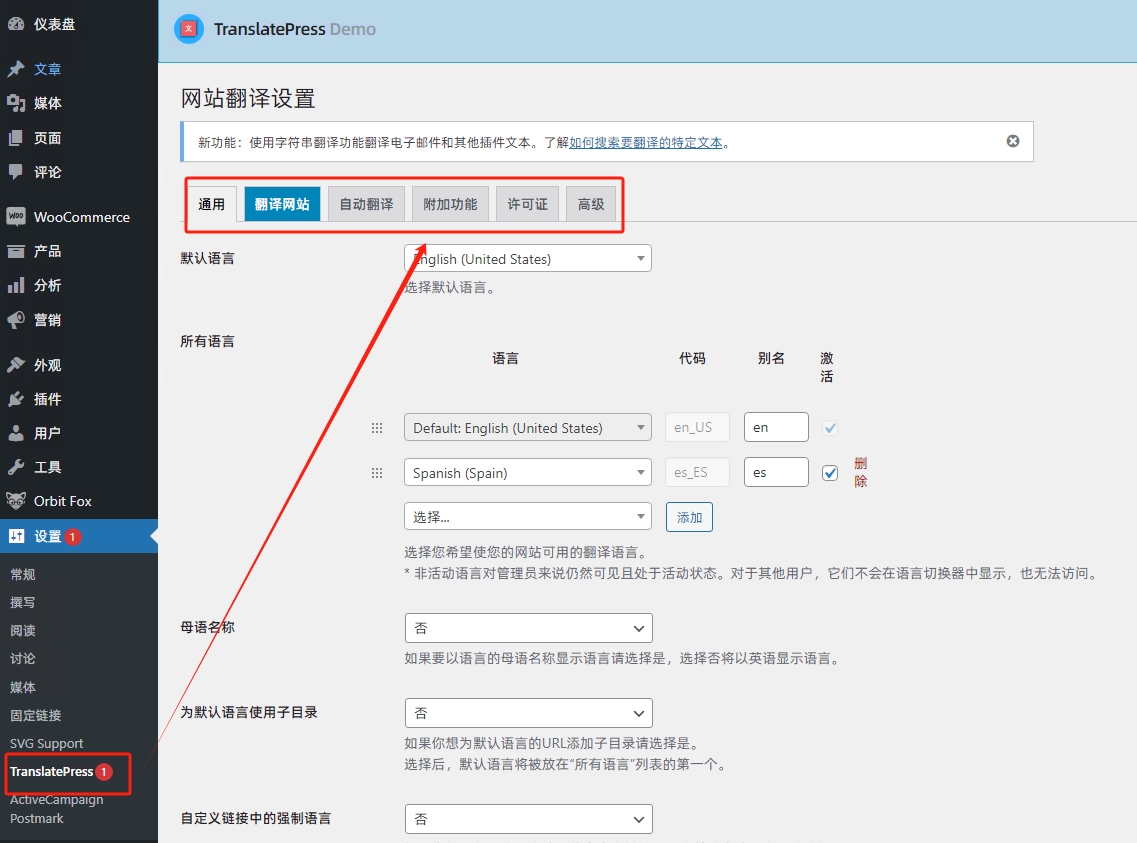Open the 媒体 settings submenu item

pos(22,686)
